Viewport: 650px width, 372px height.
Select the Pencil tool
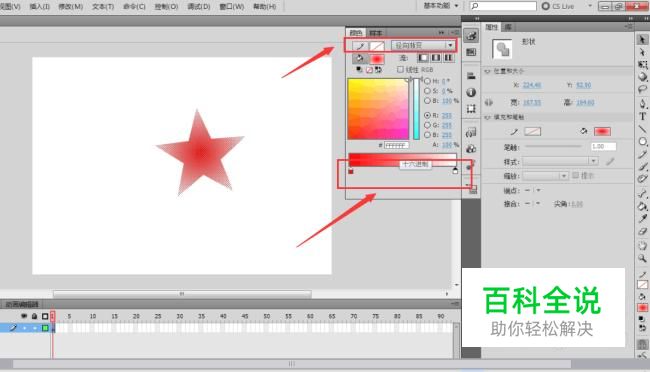coord(642,154)
